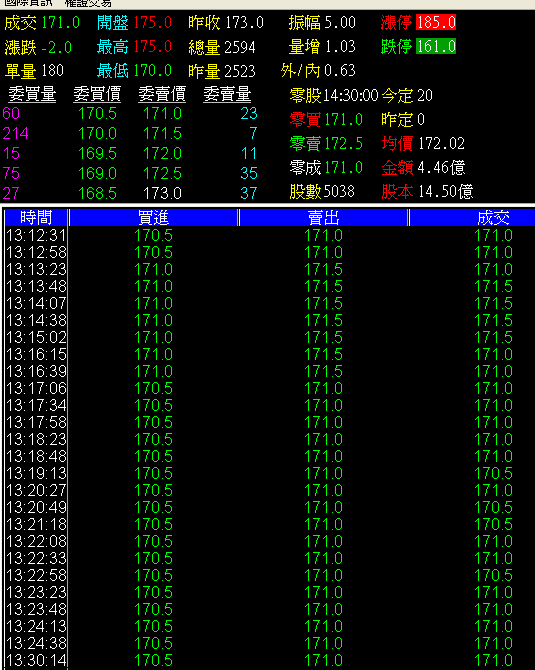Viewport: 535px width, 670px height.
Task: Select the 委賣價 header in order book
Action: click(162, 94)
